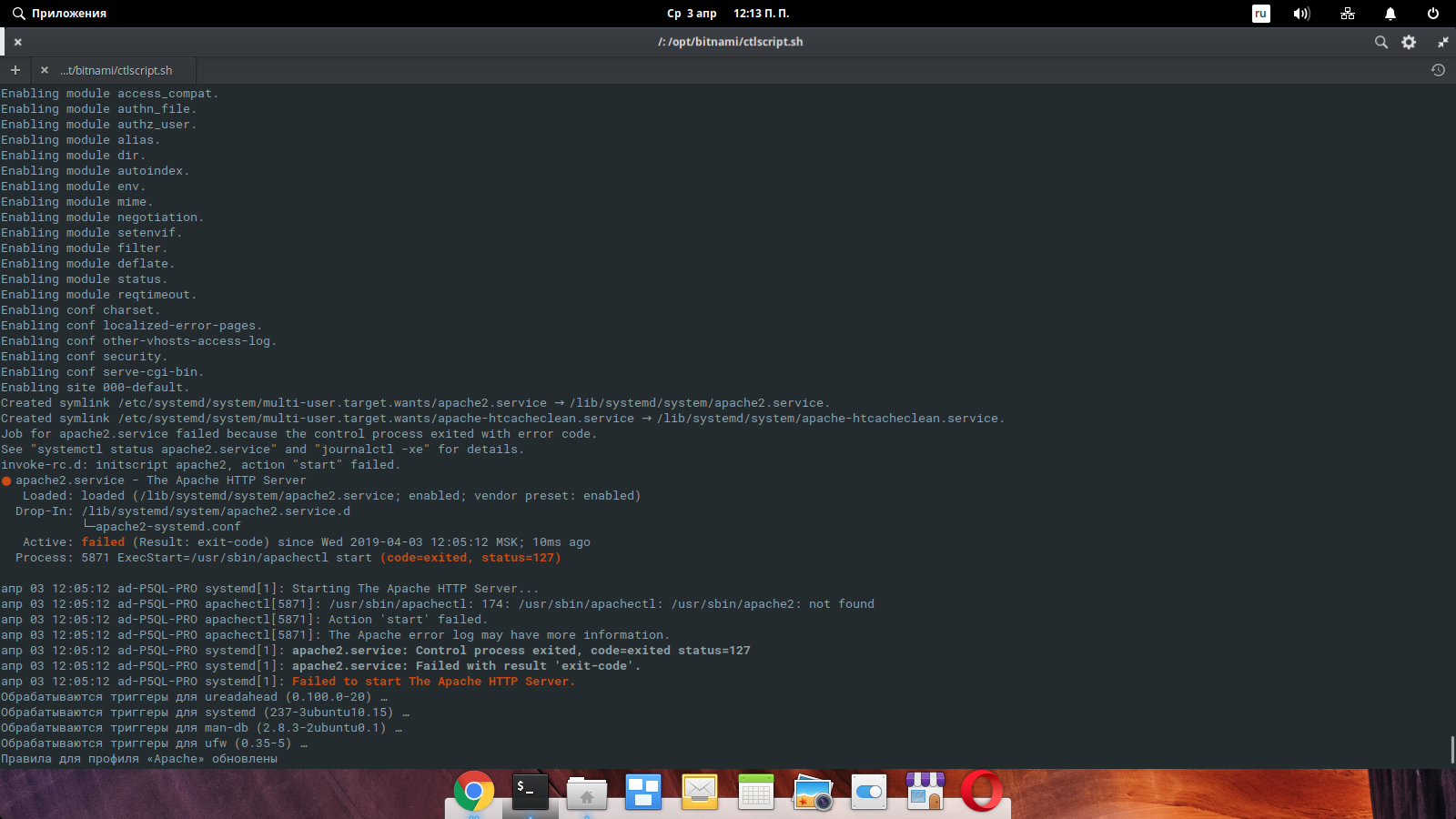Open the date and time indicator
Image resolution: width=1456 pixels, height=819 pixels.
pos(728,14)
